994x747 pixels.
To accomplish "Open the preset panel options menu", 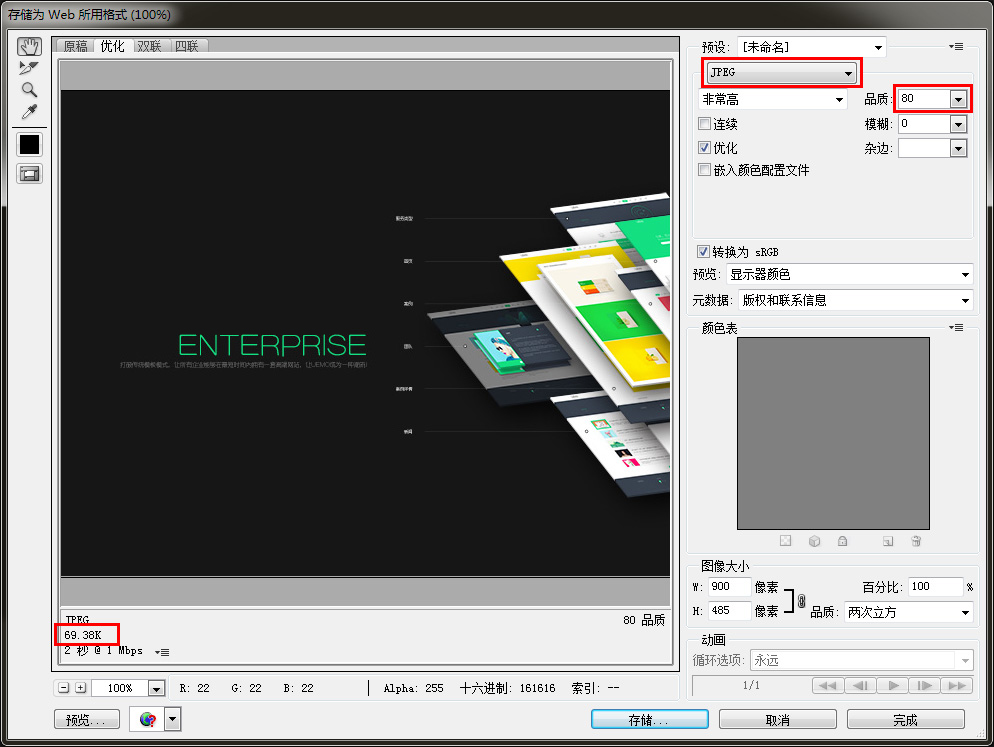I will pos(955,47).
